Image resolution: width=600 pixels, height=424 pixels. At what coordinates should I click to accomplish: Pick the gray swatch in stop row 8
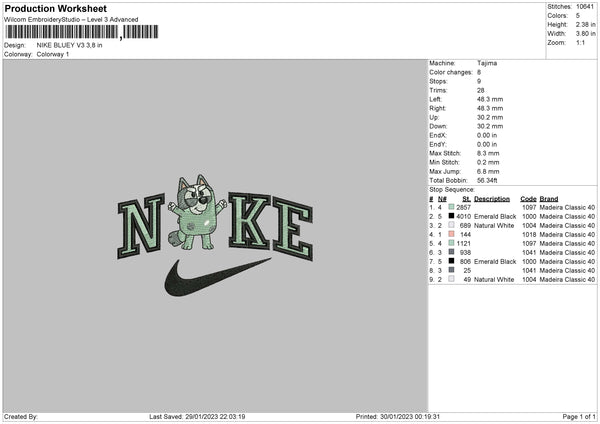click(452, 270)
